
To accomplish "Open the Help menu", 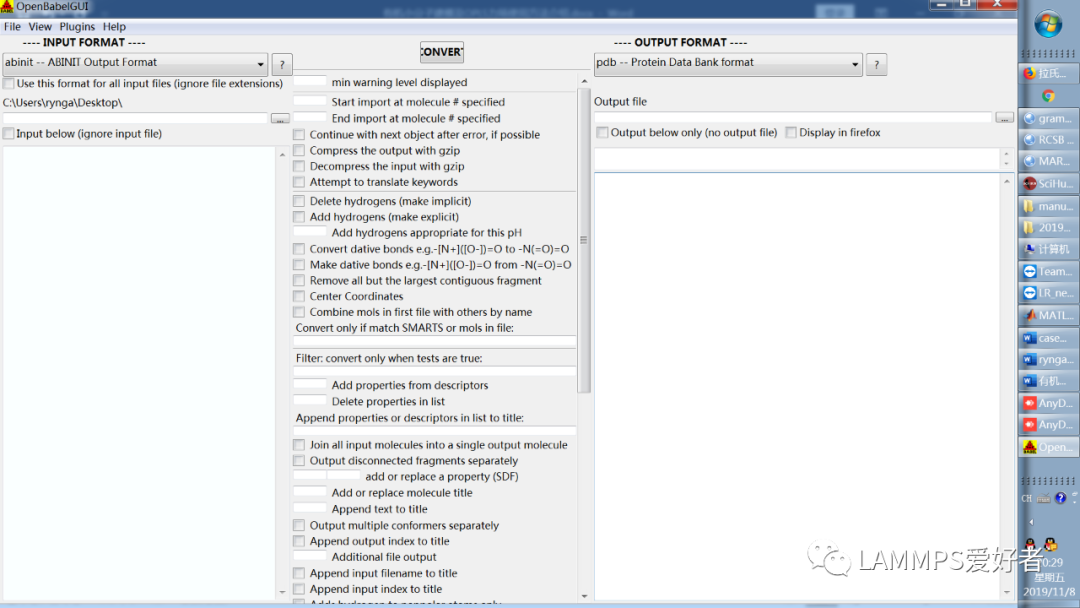I will (114, 27).
